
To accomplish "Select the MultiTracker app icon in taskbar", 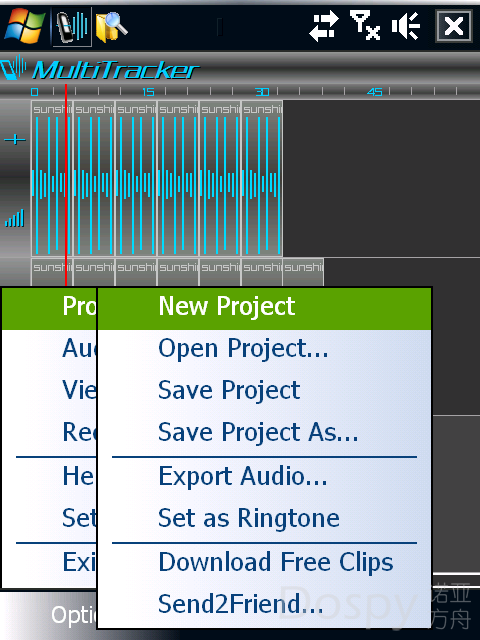I will click(x=72, y=27).
